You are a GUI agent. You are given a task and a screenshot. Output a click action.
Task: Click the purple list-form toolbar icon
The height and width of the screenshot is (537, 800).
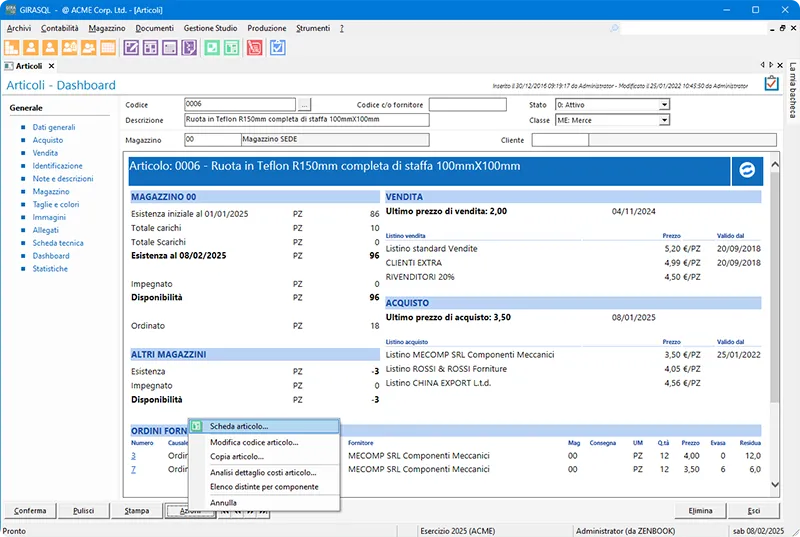[169, 48]
